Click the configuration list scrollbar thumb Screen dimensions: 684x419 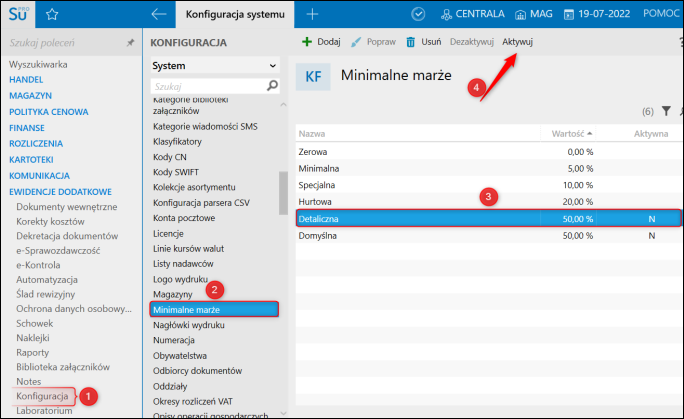pyautogui.click(x=283, y=193)
